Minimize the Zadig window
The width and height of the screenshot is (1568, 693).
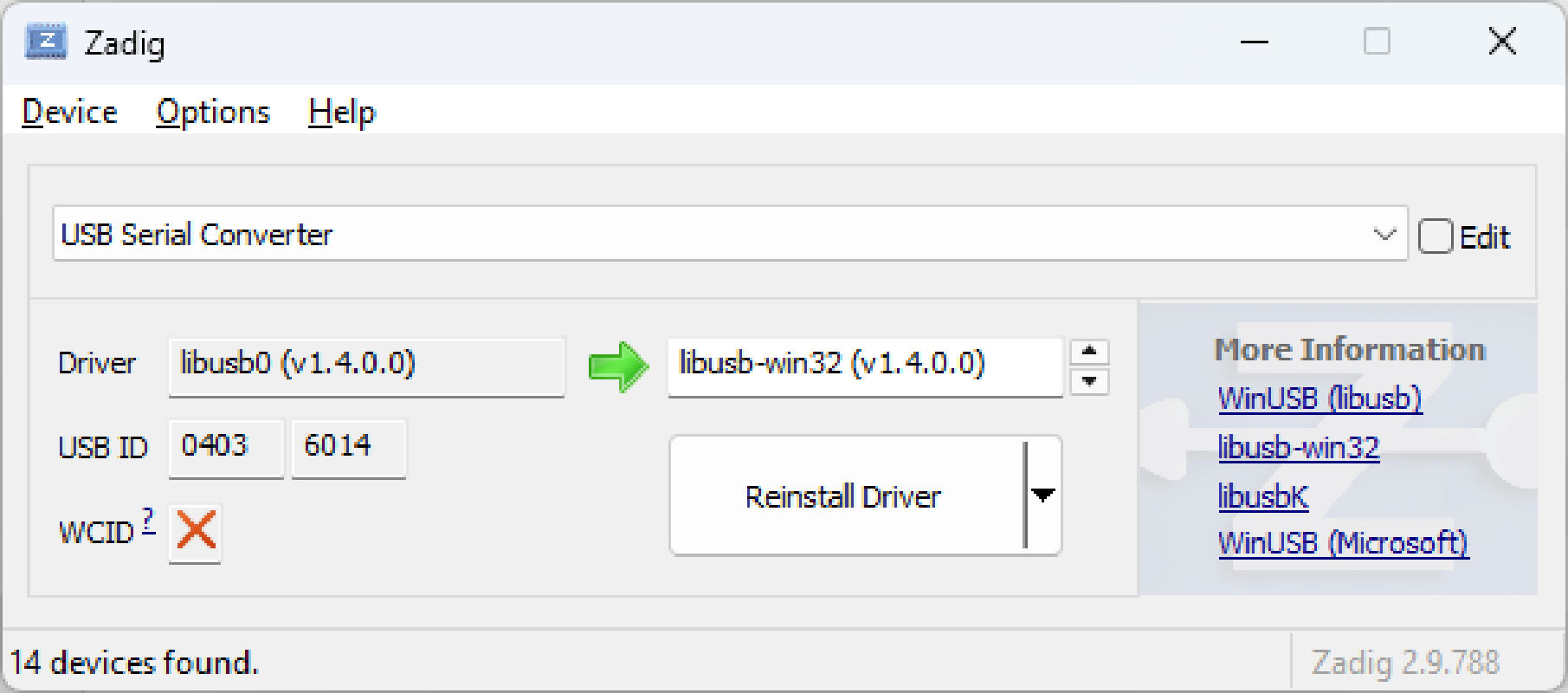pyautogui.click(x=1254, y=42)
